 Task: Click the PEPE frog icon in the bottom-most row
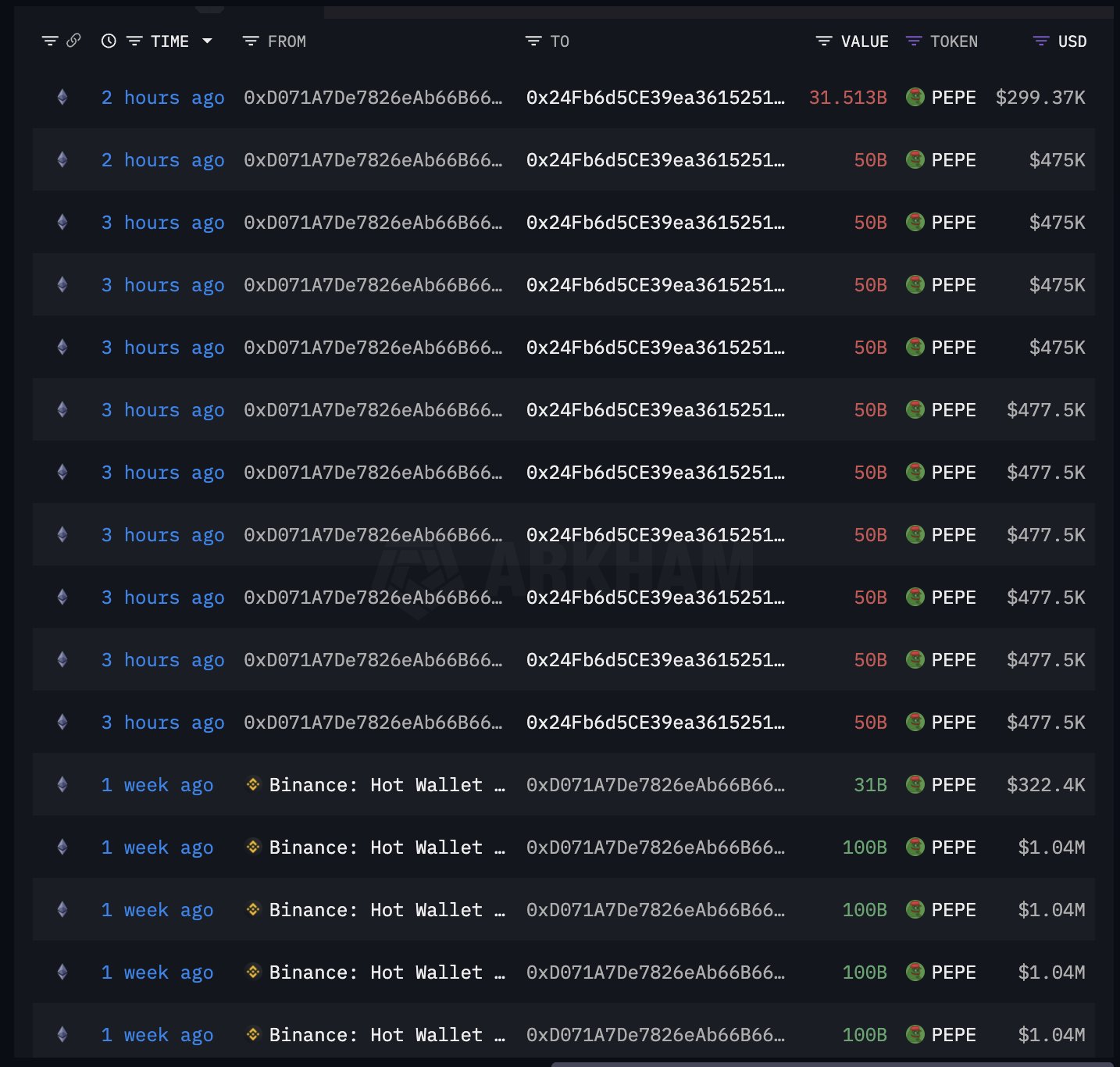click(915, 1034)
